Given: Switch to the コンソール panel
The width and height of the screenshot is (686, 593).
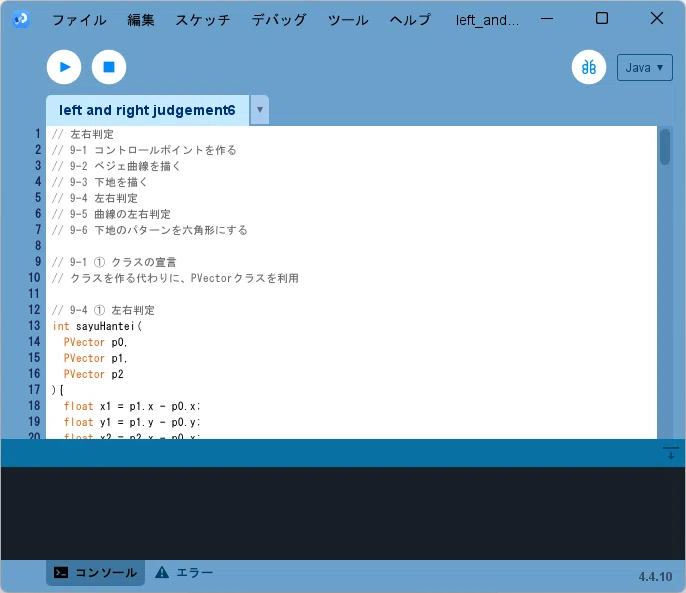Looking at the screenshot, I should [x=95, y=572].
